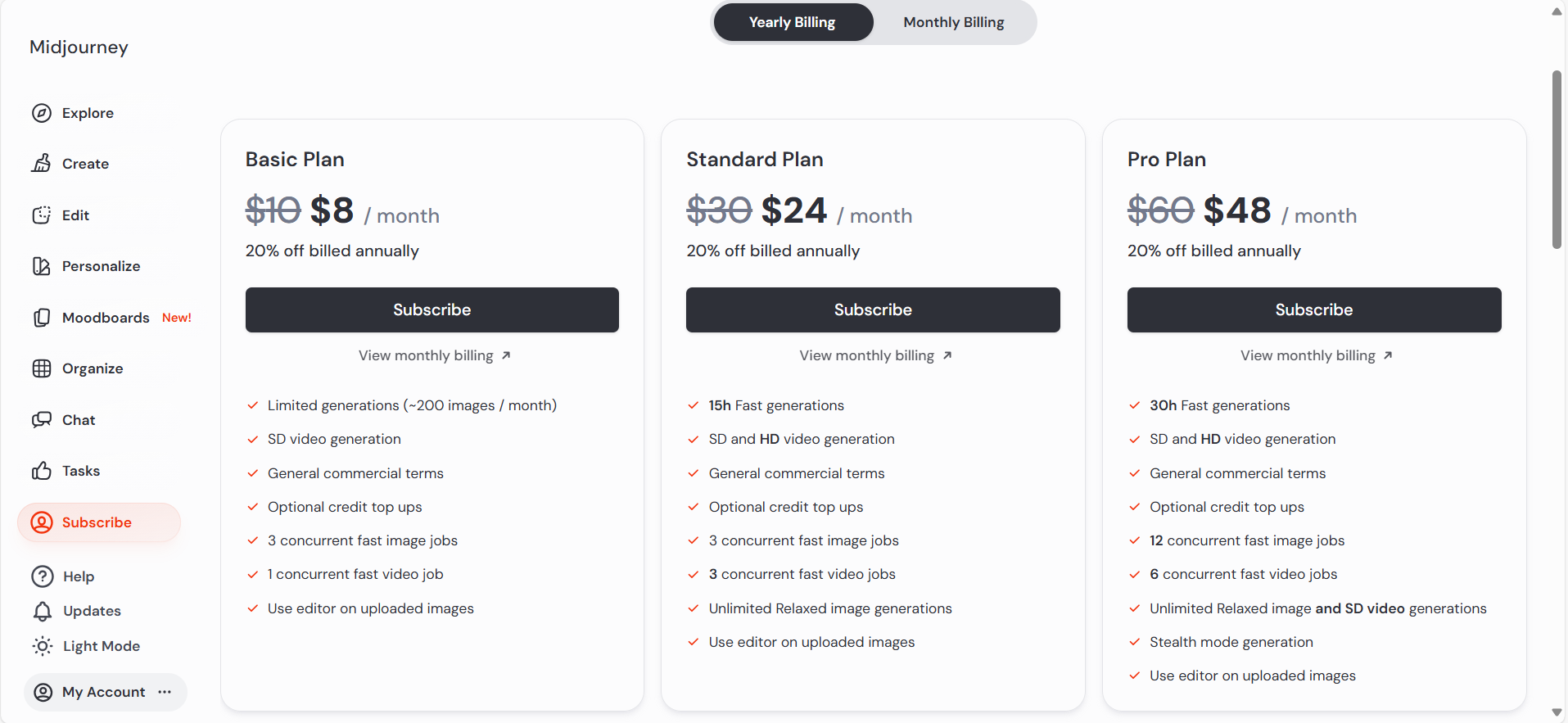Toggle Light Mode in the sidebar
Screen dimensions: 1568x723
[x=86, y=646]
